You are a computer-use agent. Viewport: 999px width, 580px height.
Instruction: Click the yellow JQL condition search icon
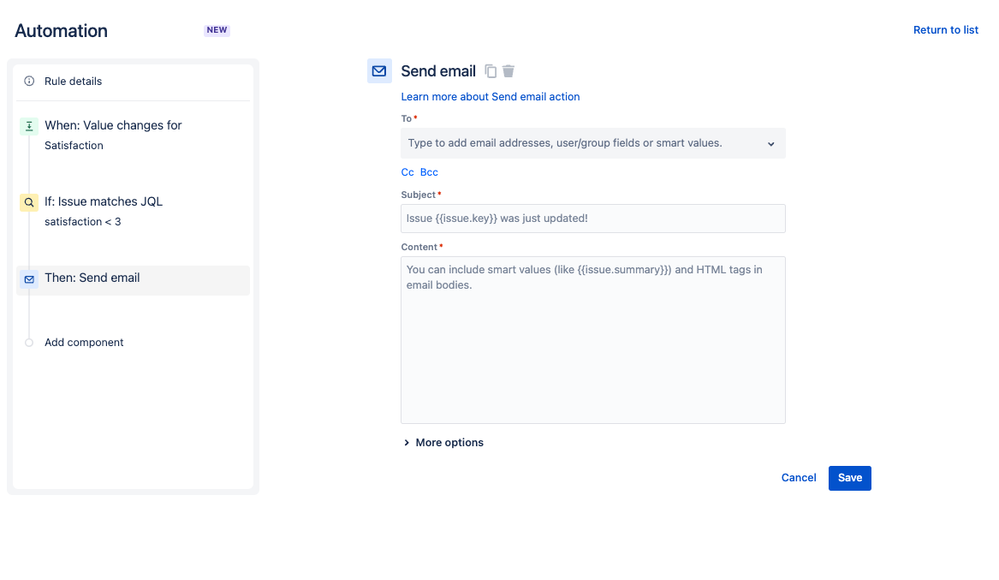29,203
